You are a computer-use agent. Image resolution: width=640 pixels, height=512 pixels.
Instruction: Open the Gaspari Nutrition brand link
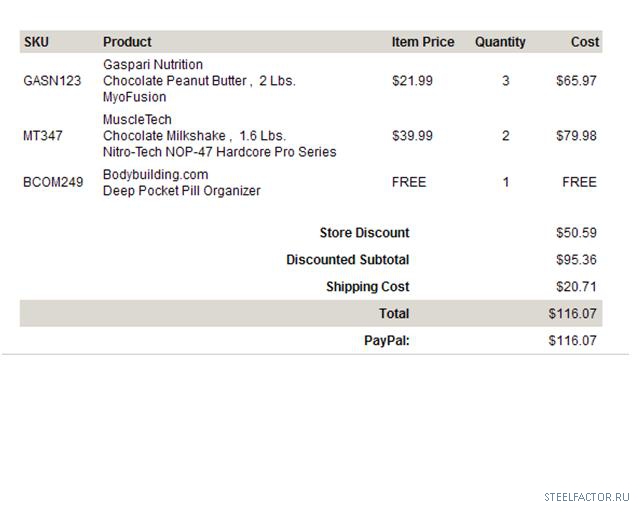click(x=153, y=65)
